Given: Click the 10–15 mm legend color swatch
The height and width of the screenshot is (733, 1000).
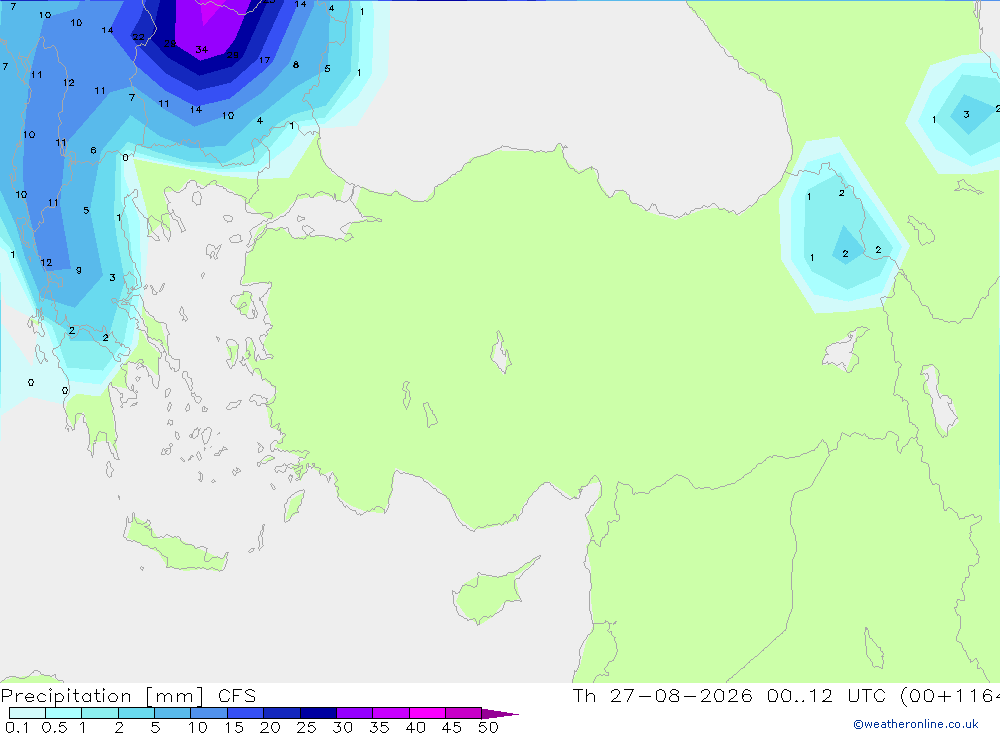Looking at the screenshot, I should click(209, 713).
